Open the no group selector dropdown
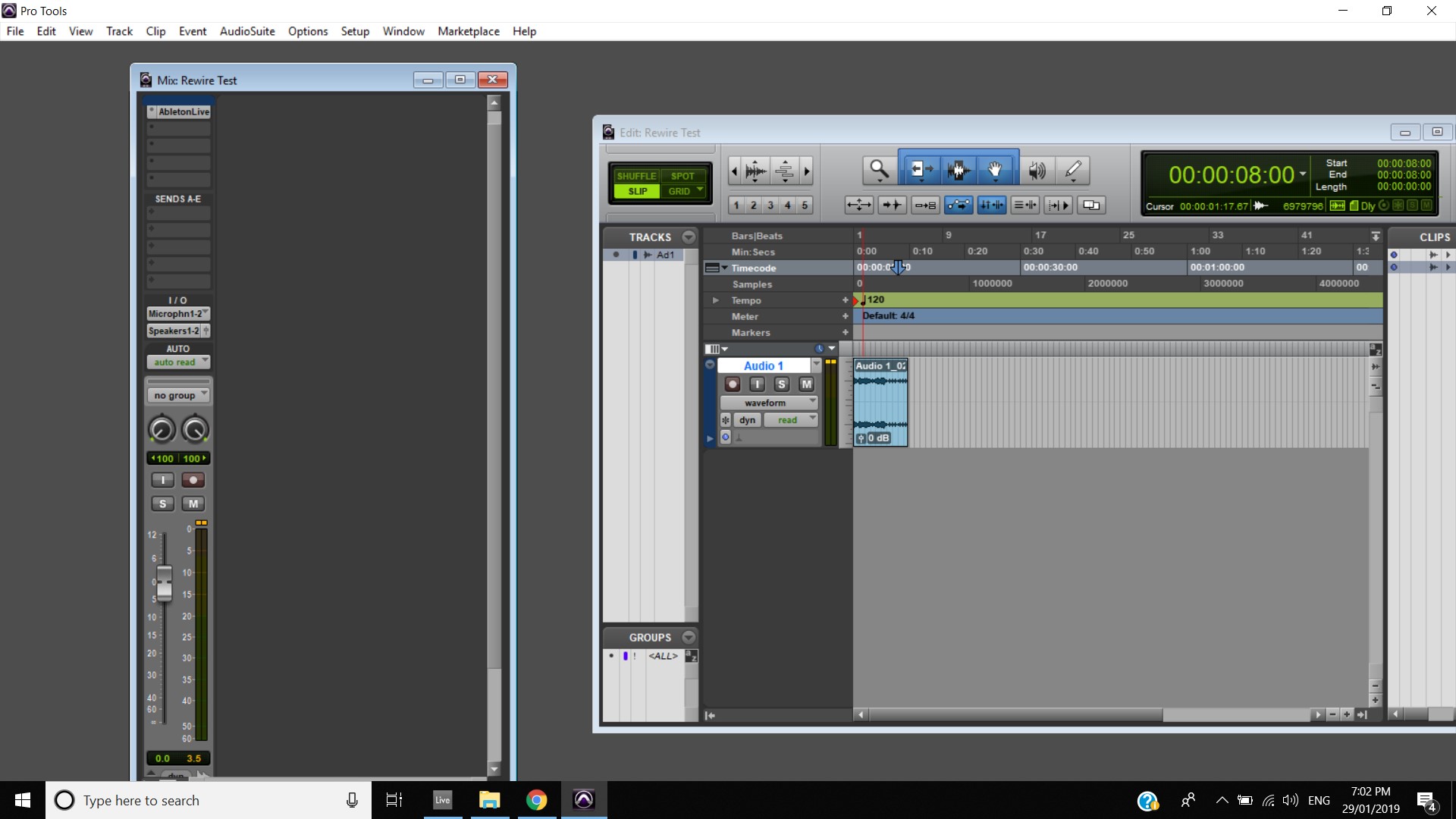 pyautogui.click(x=178, y=395)
